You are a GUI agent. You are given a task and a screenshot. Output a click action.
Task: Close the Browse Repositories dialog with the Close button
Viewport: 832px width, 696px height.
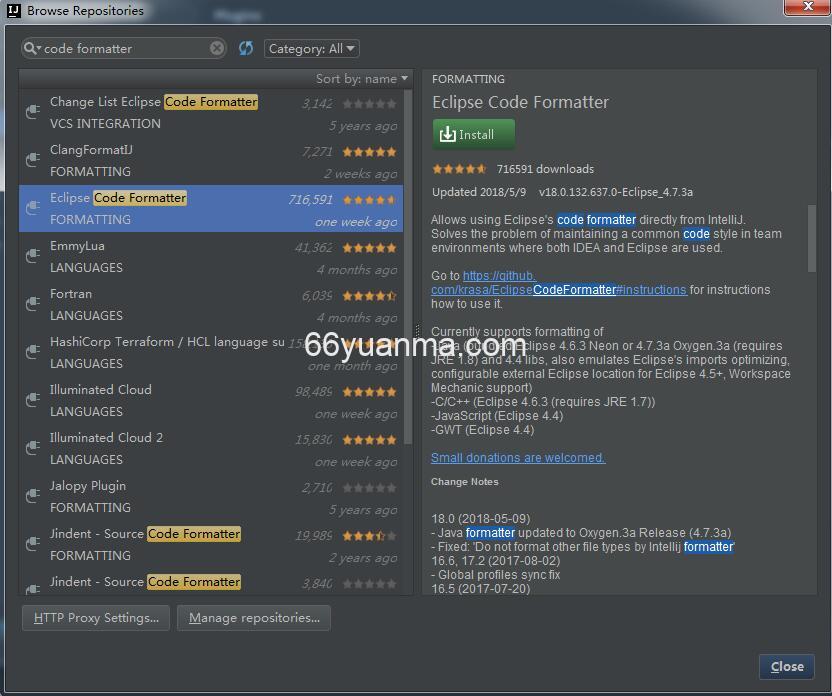(786, 666)
